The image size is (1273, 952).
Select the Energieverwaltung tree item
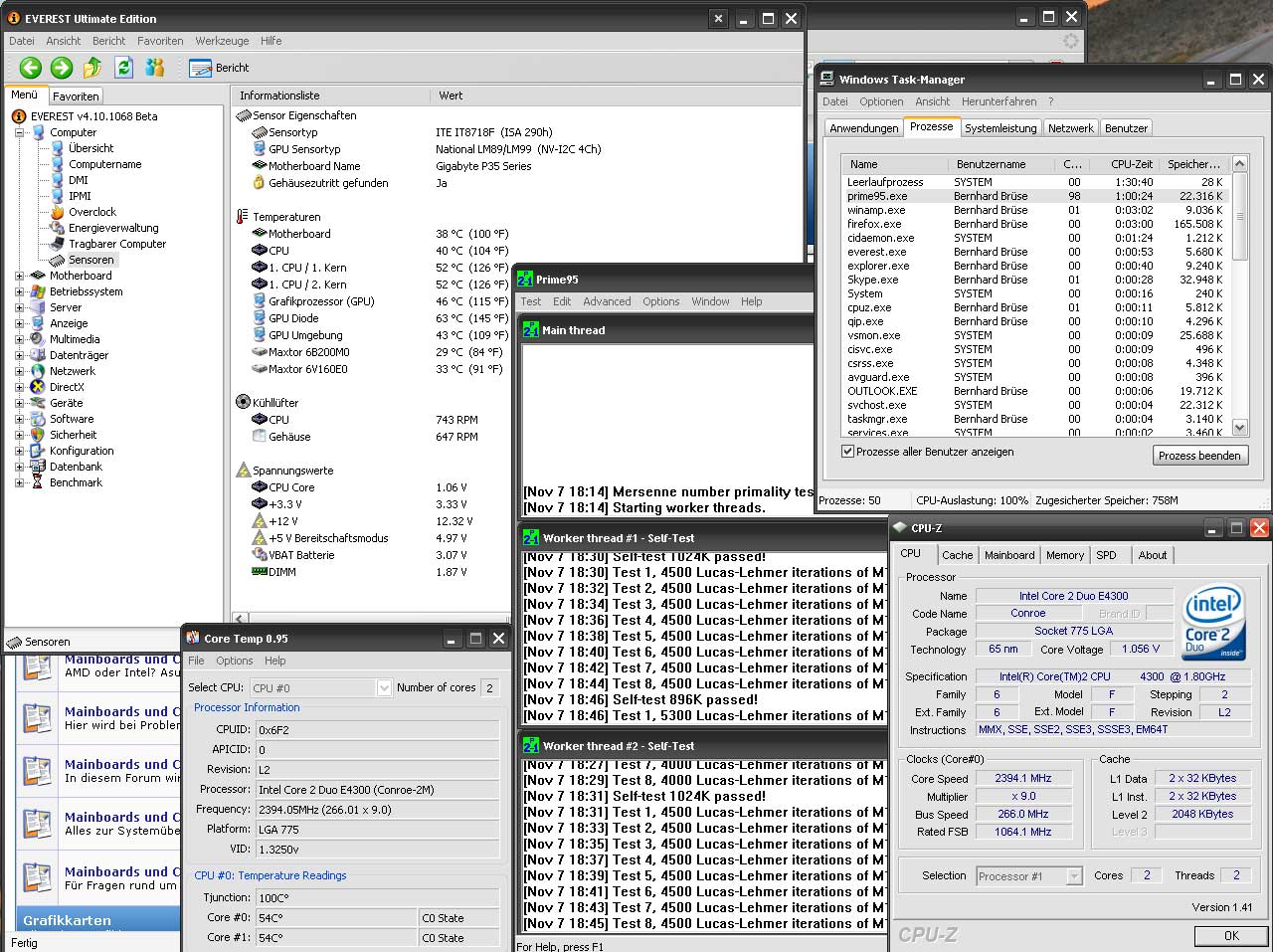(112, 228)
